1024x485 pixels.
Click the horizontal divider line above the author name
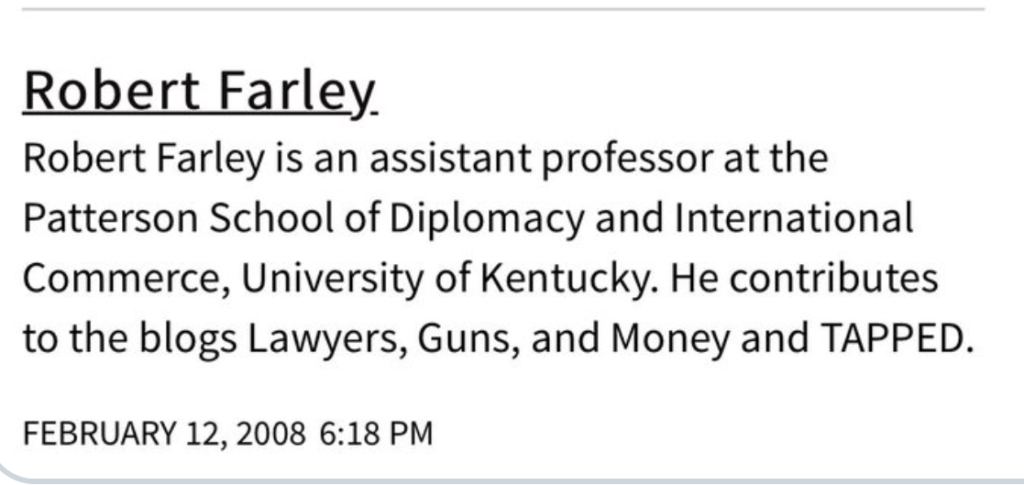[503, 9]
